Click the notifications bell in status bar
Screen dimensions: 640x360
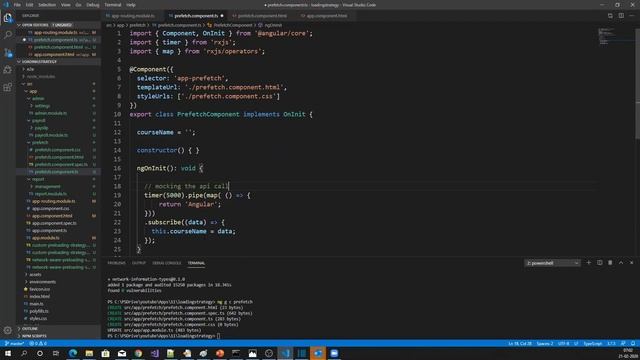[x=633, y=343]
